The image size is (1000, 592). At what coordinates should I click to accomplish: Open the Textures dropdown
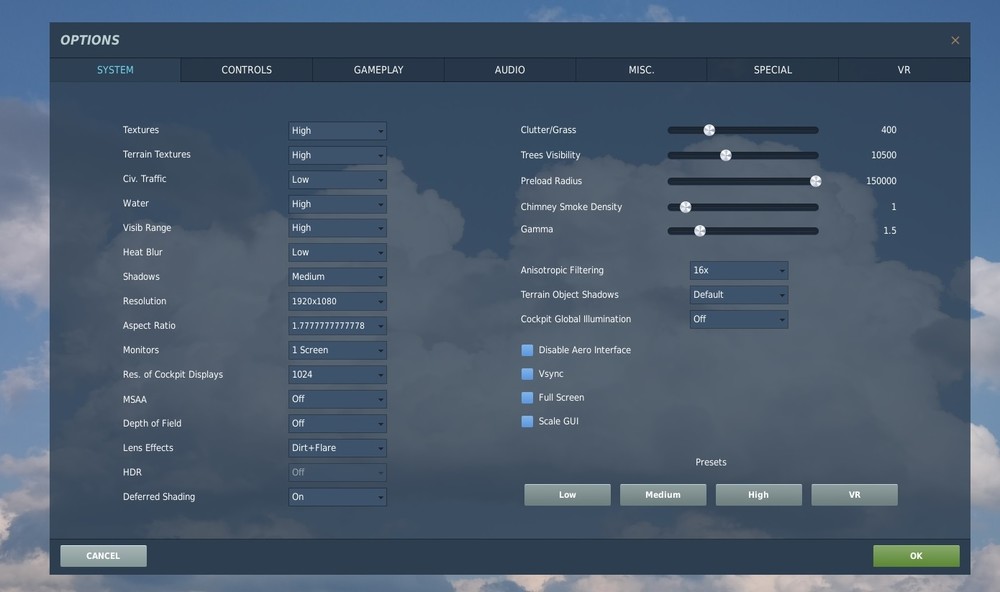coord(337,131)
